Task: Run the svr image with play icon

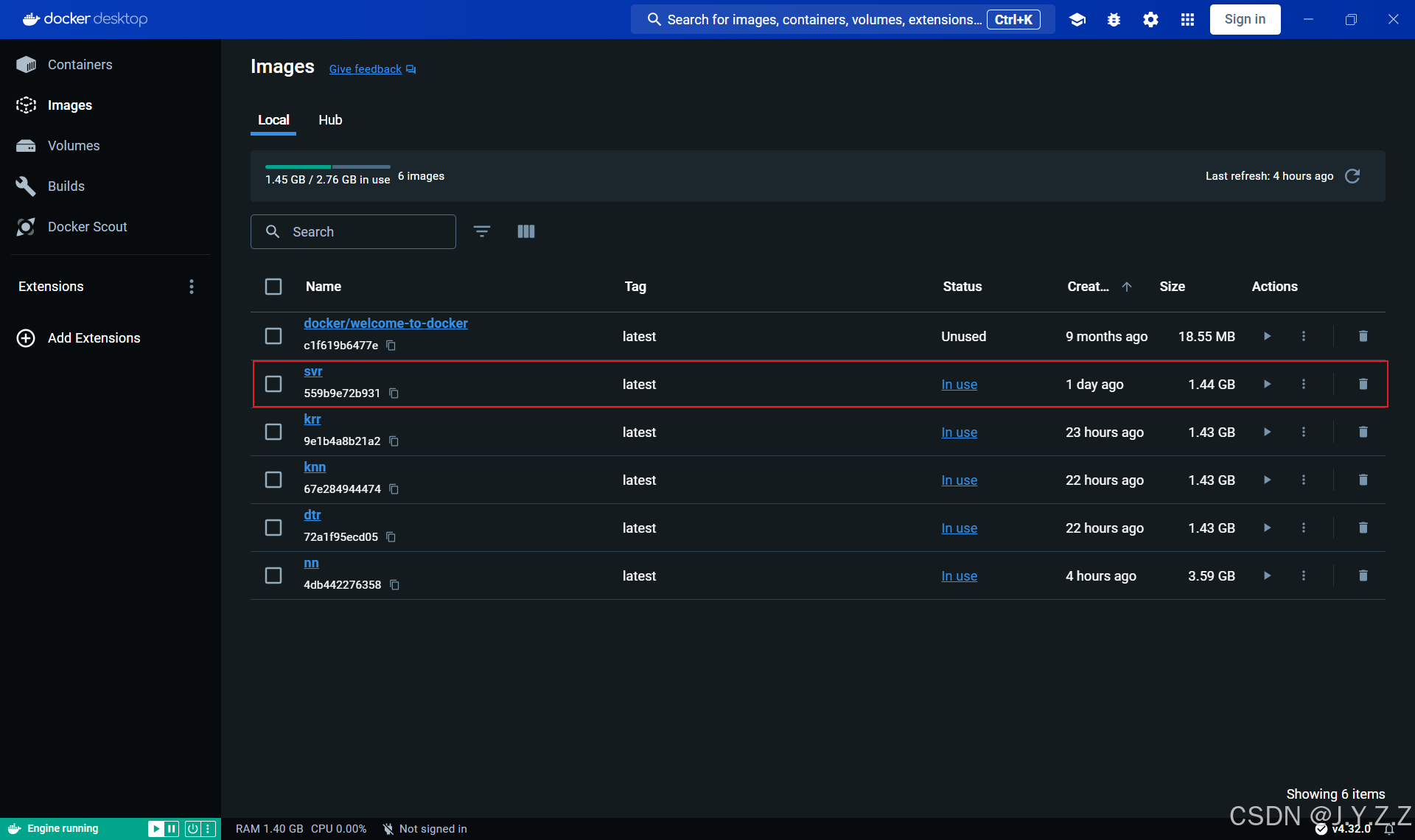Action: [1267, 384]
